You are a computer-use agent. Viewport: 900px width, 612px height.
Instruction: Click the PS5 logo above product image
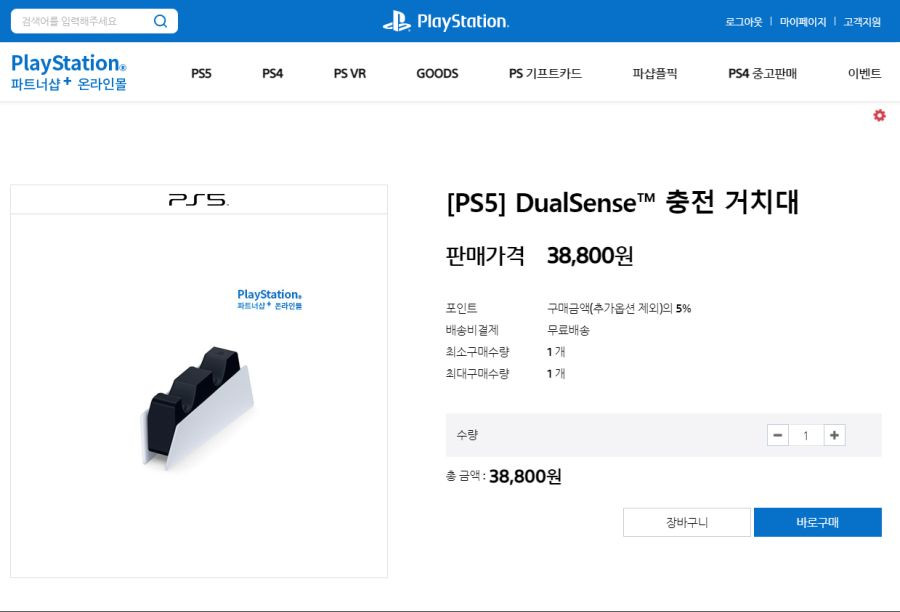(x=199, y=200)
